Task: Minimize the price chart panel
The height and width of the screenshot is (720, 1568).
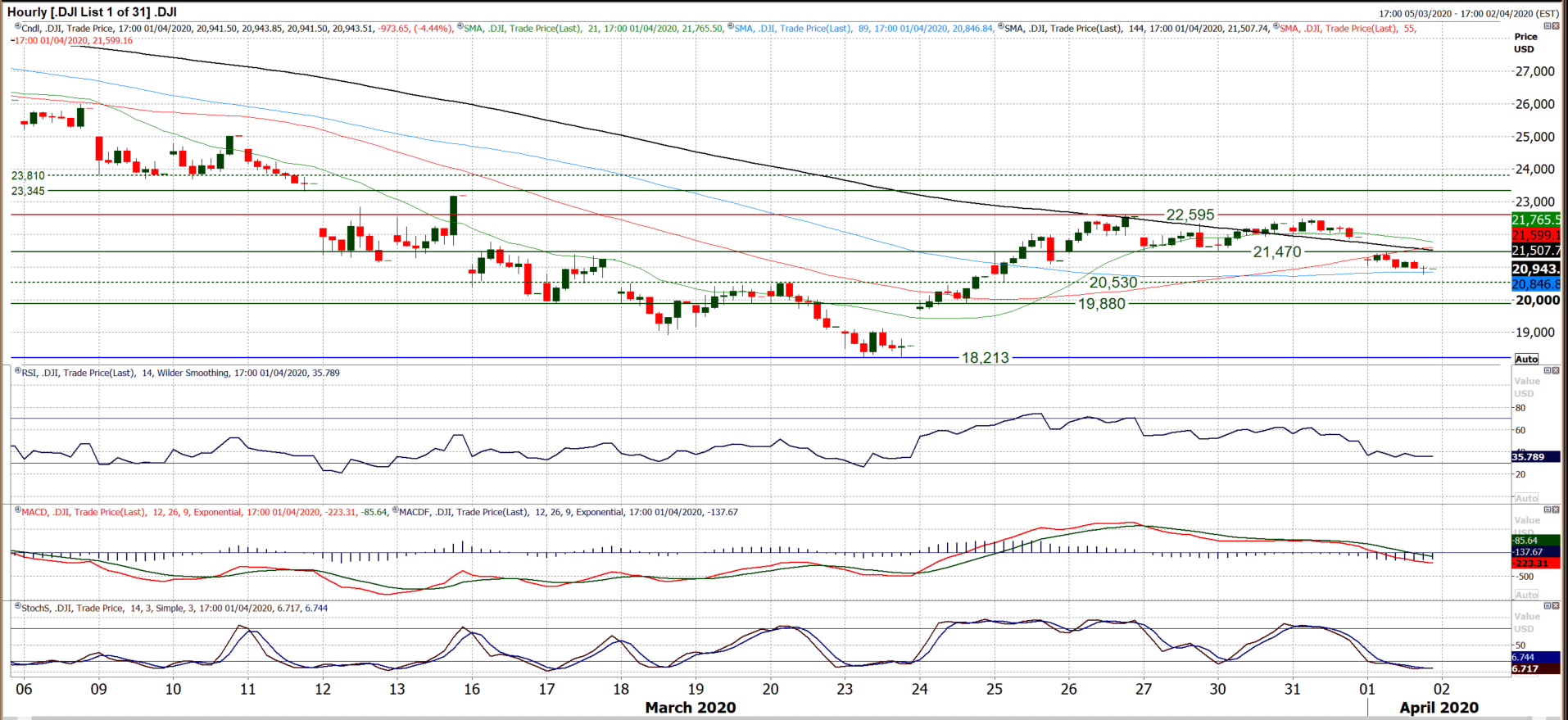Action: 1548,26
